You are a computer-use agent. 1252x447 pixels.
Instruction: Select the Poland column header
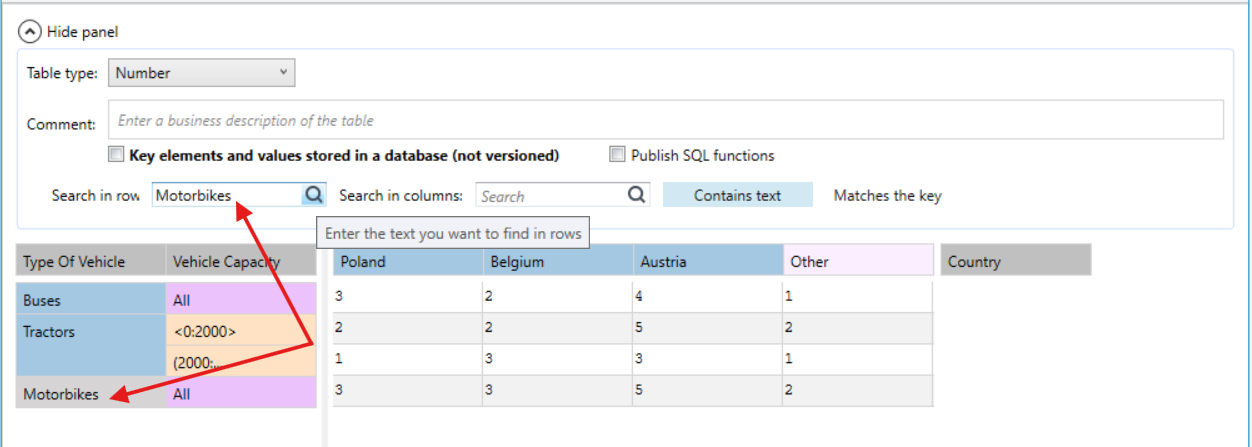click(x=408, y=261)
